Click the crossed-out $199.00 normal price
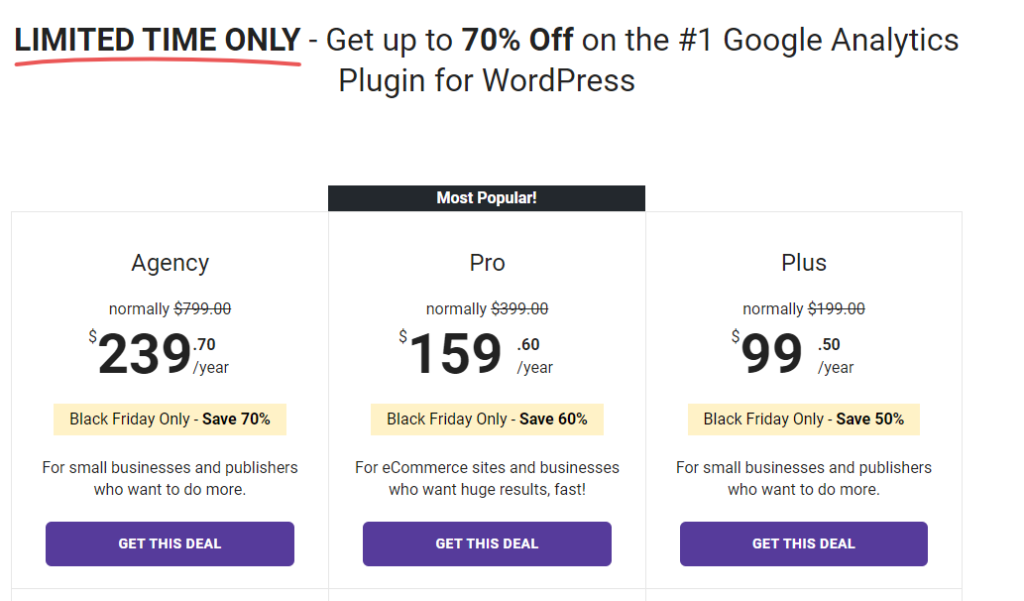Image resolution: width=1024 pixels, height=601 pixels. point(837,308)
